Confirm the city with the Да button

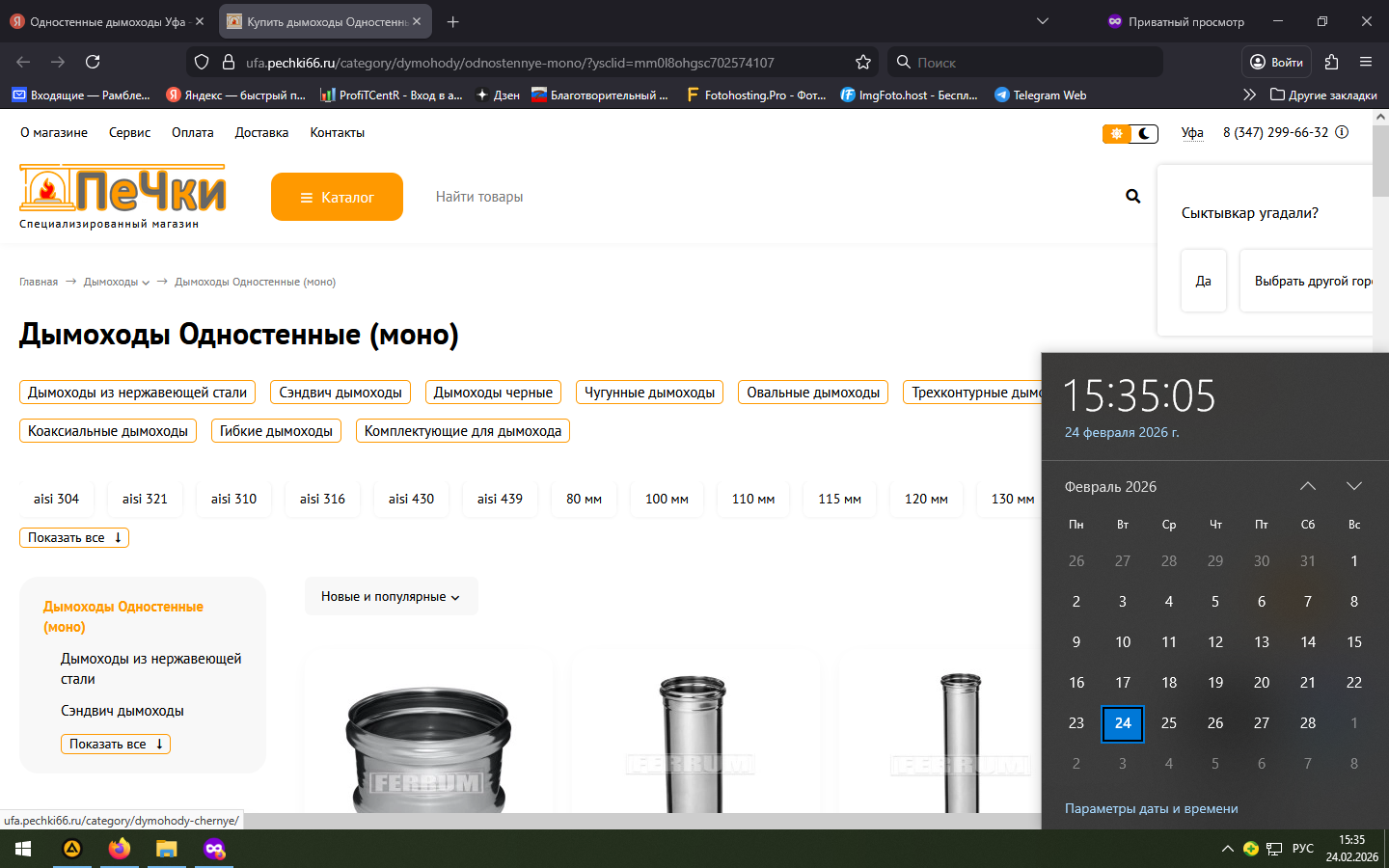1204,281
